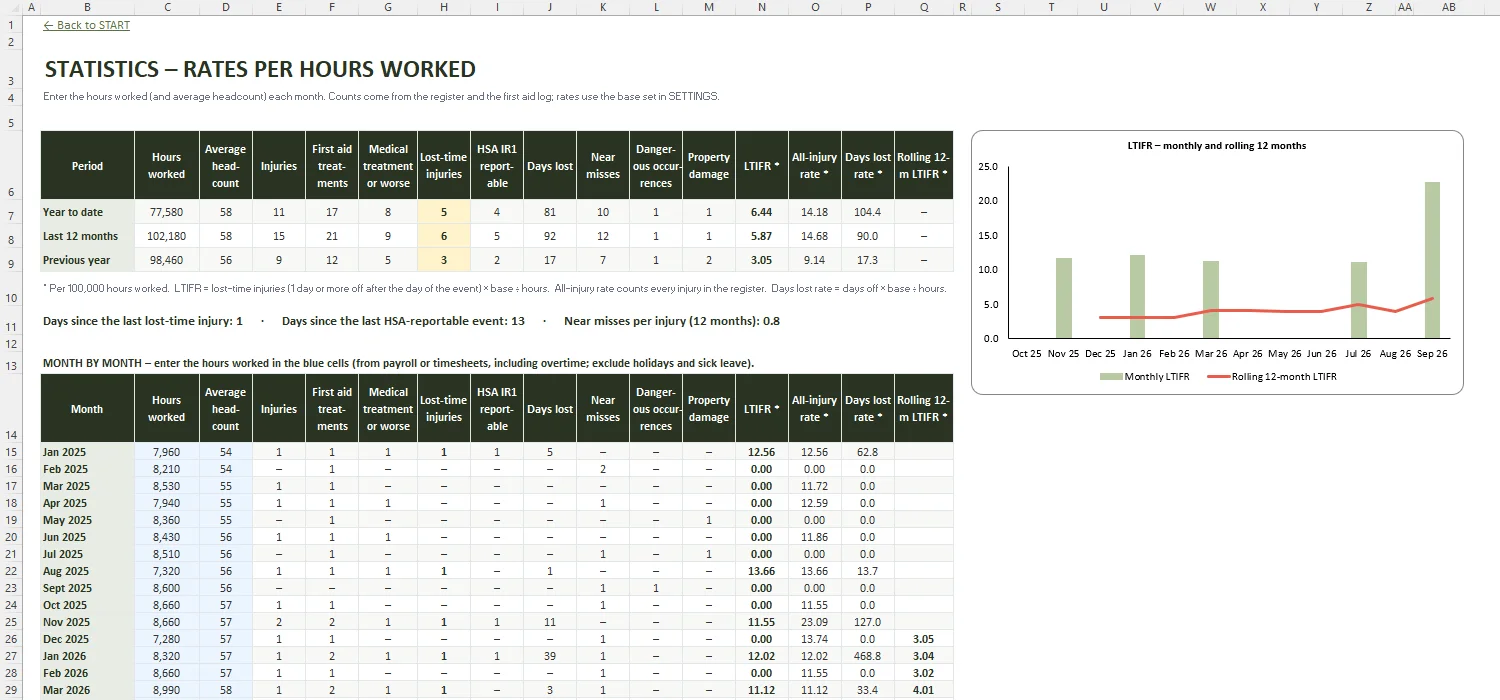Open the Back to START link

87,25
